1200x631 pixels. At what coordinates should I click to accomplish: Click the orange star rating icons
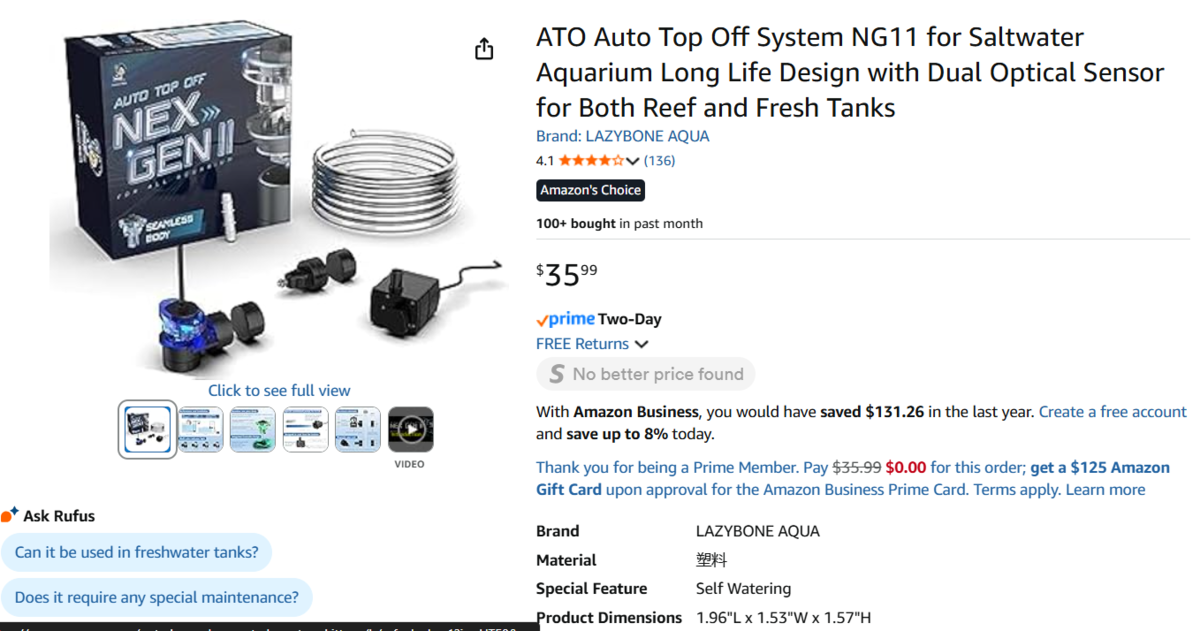point(591,160)
